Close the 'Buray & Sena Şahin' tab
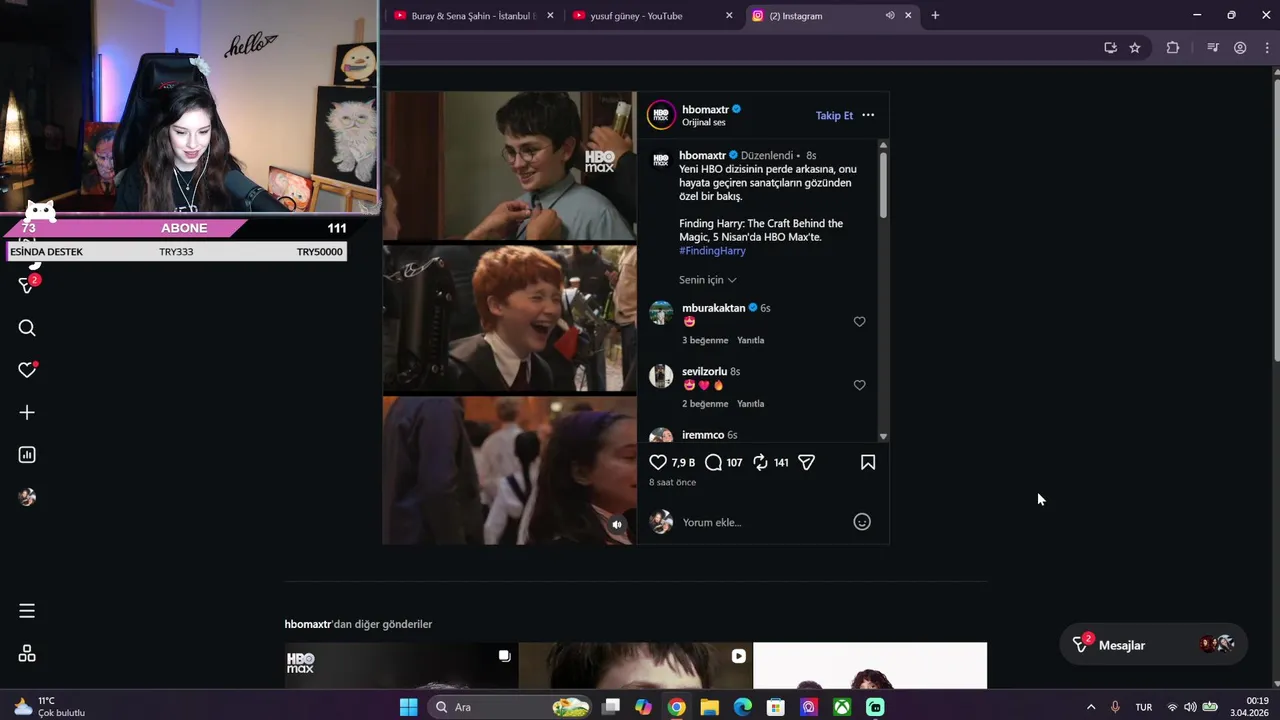 pyautogui.click(x=550, y=16)
